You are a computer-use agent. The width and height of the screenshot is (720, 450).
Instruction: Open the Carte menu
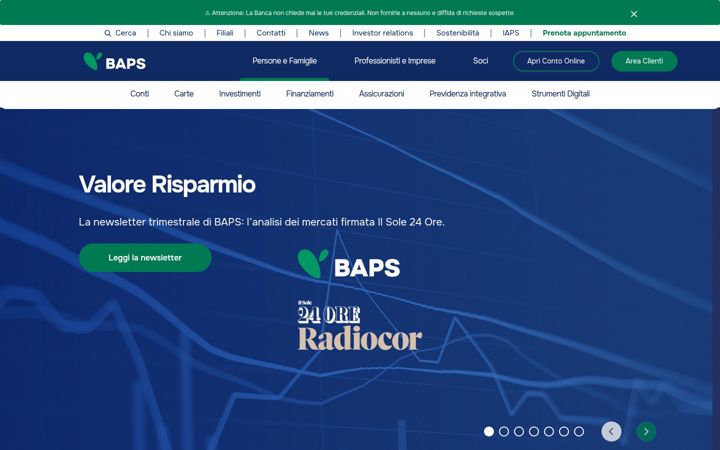click(x=184, y=94)
